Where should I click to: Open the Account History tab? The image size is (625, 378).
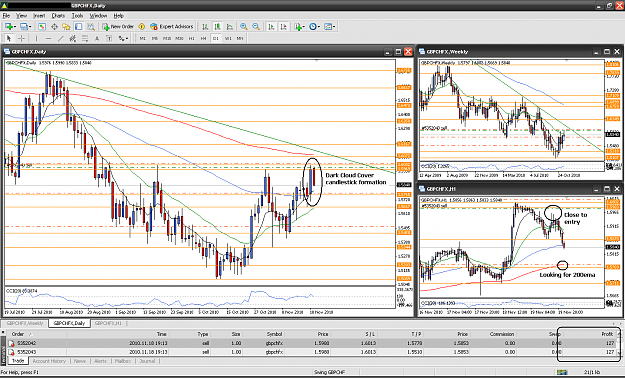49,361
